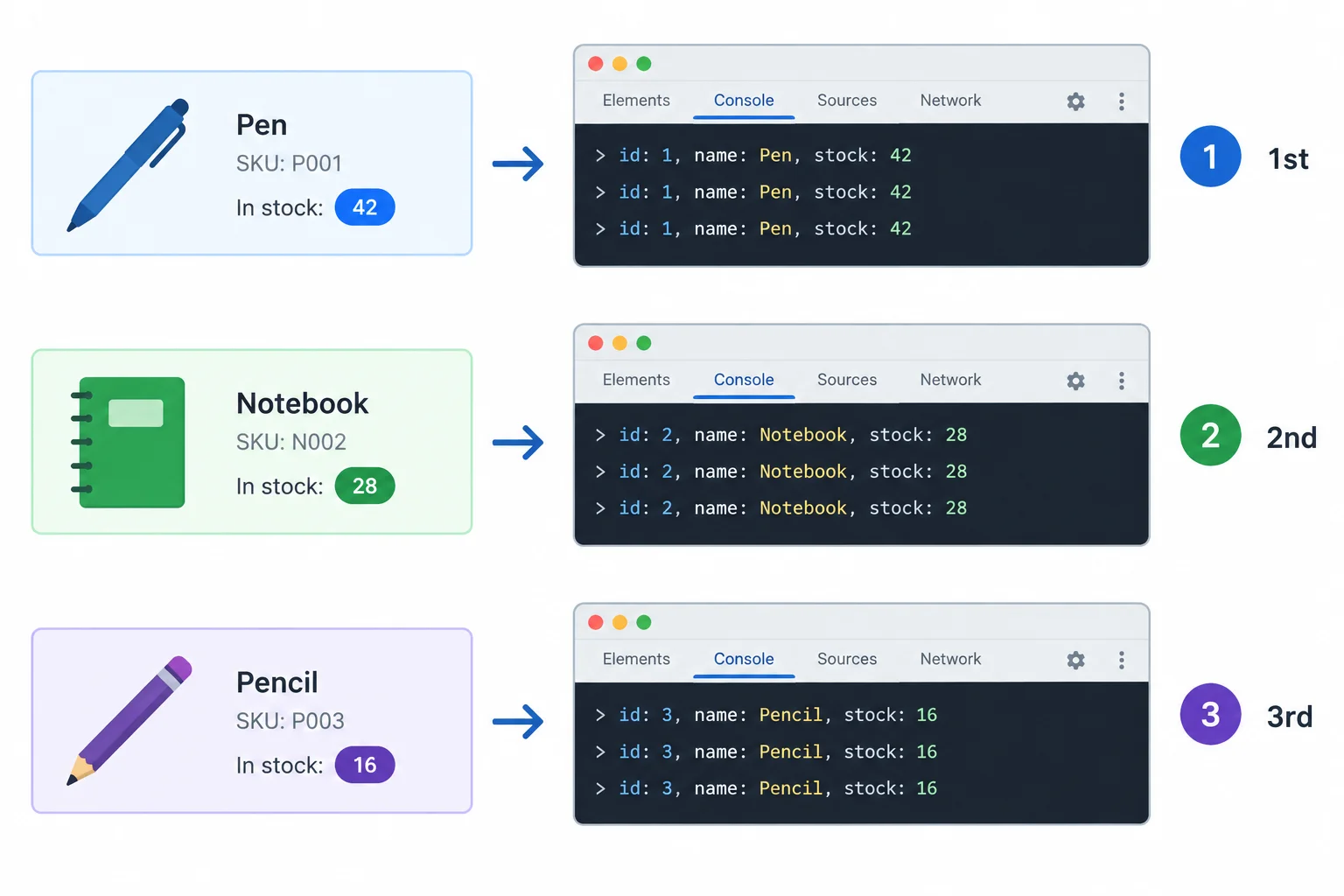Open kebab menu in Pen console window

(1121, 101)
